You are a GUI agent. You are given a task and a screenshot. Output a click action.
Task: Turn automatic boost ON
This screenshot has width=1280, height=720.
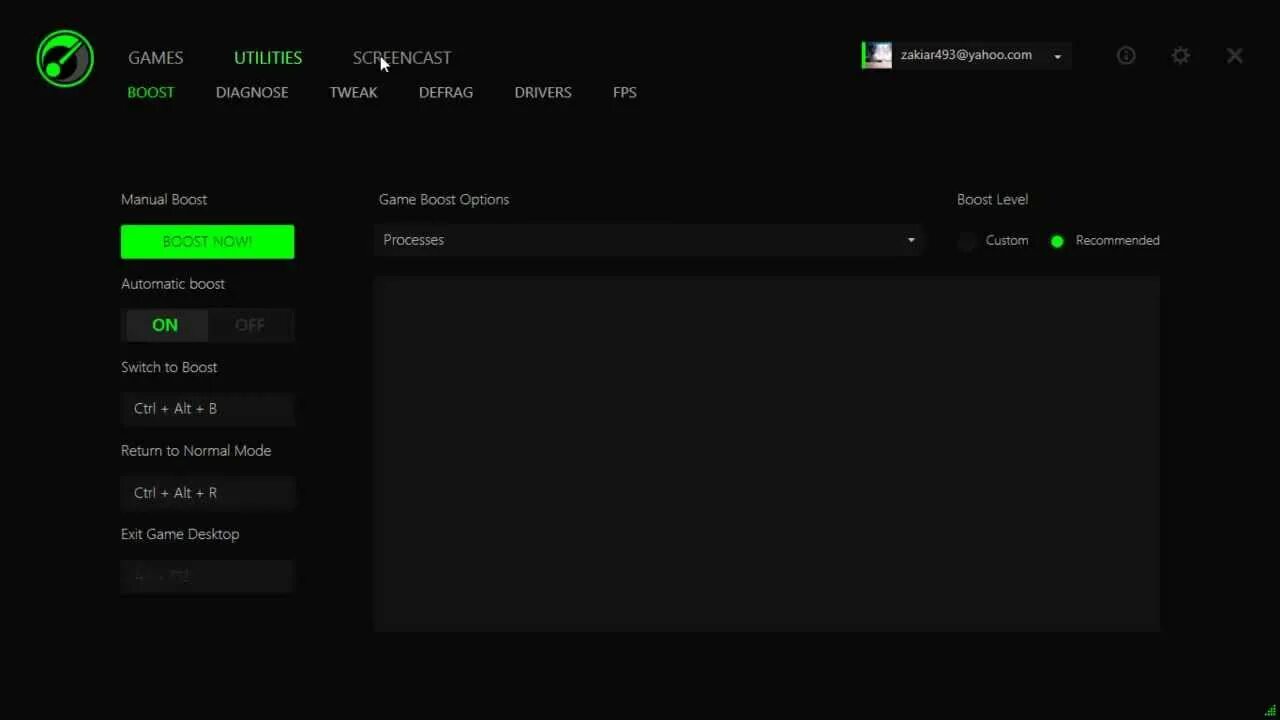point(165,325)
